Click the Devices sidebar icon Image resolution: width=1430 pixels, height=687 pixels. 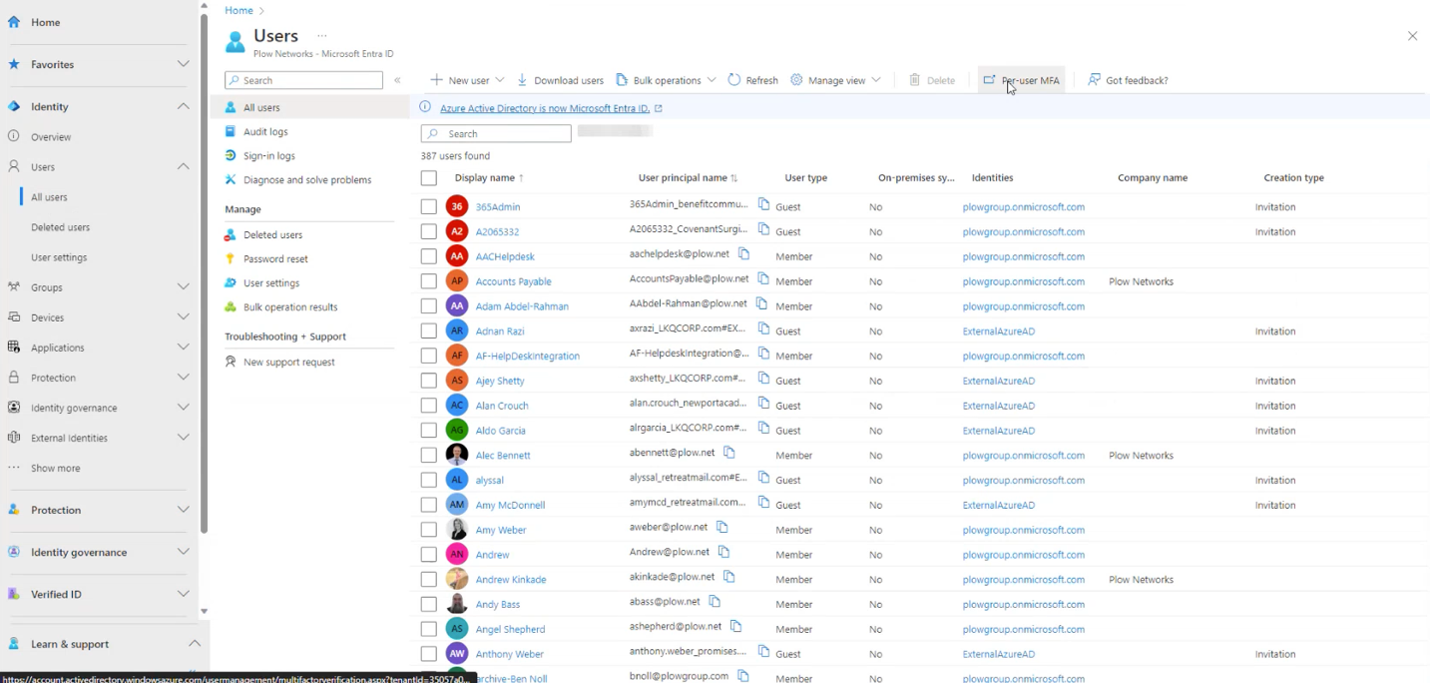pos(14,317)
